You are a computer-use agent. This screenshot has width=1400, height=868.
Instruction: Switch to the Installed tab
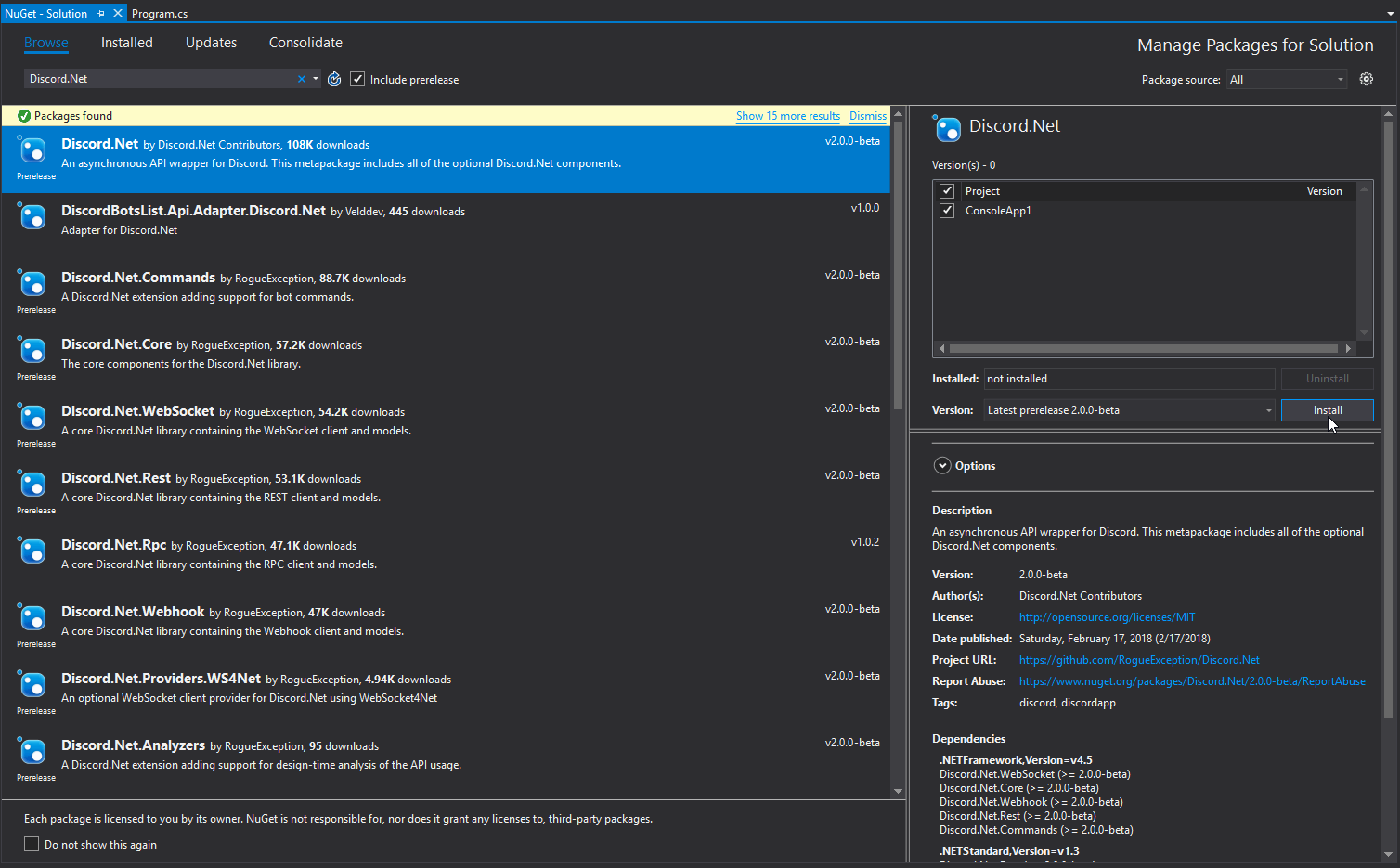(x=126, y=43)
